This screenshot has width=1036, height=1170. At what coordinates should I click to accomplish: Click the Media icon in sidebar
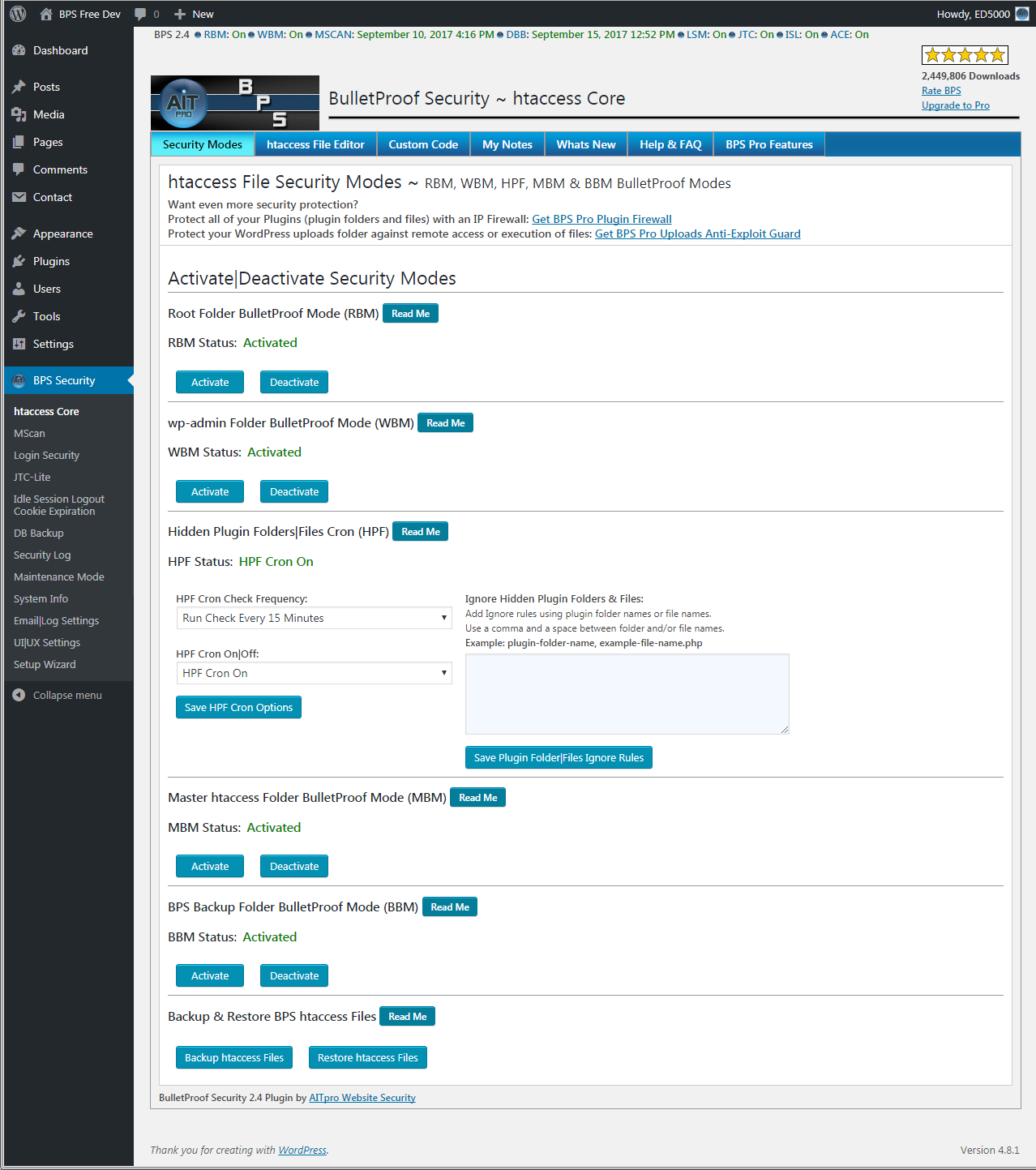(19, 114)
